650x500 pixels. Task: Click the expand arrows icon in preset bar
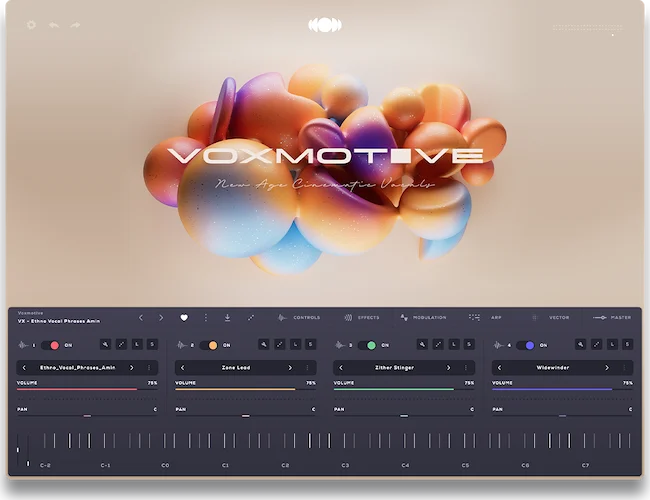tap(251, 318)
